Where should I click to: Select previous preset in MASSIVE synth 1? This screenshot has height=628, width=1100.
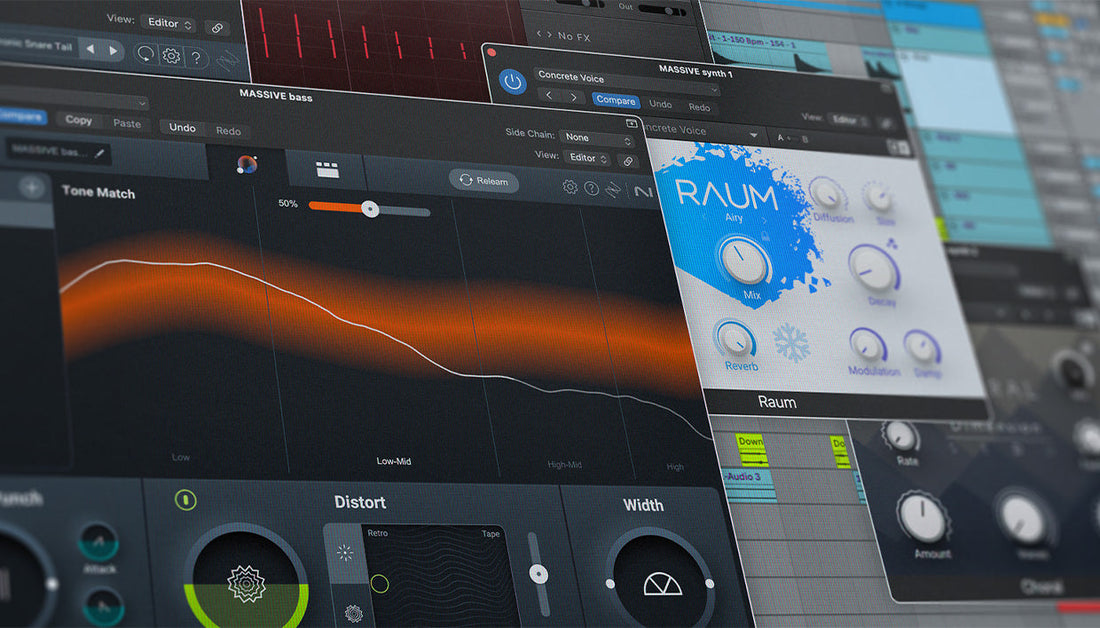[549, 95]
